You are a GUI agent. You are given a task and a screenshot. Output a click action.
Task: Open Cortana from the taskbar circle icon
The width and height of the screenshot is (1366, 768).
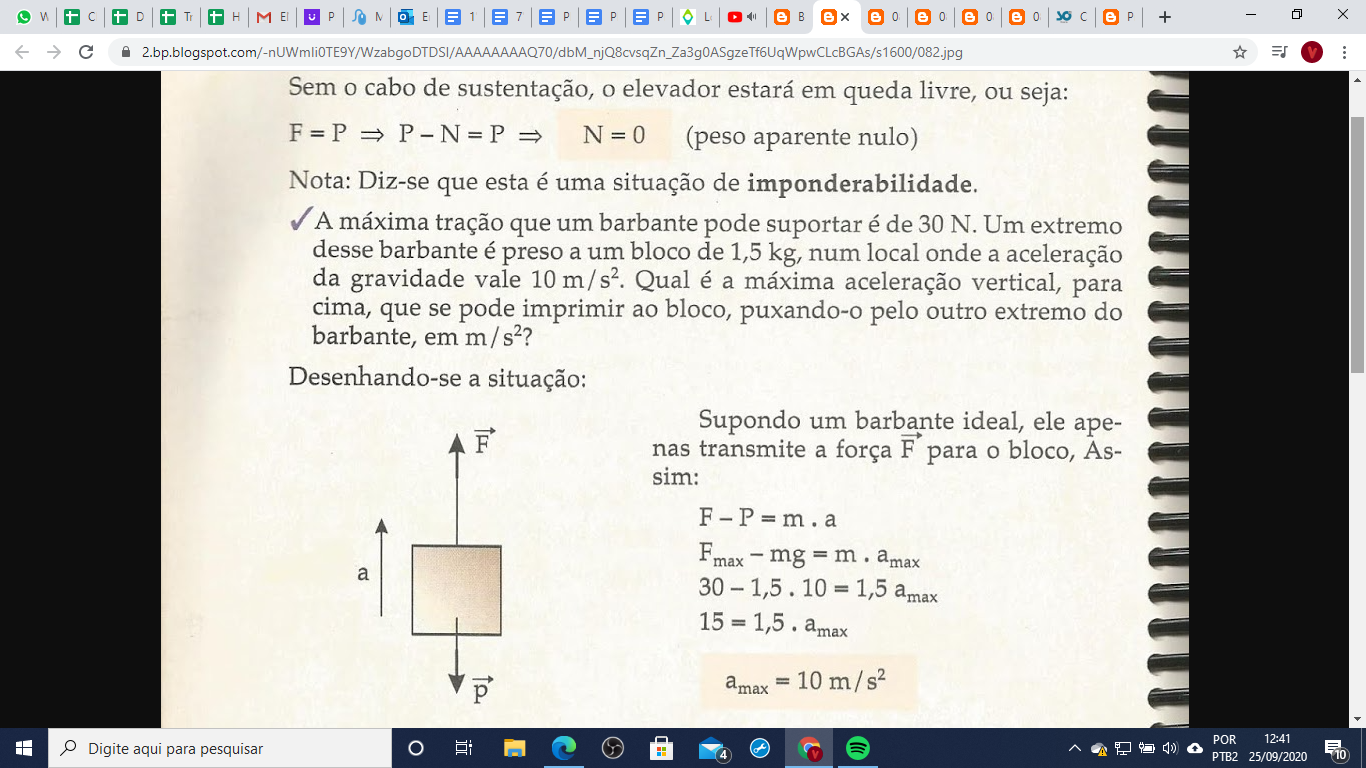[x=416, y=748]
